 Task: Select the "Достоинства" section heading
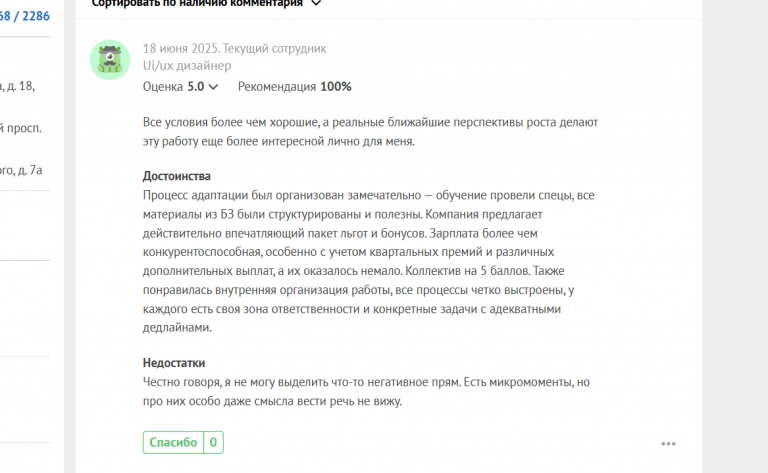point(177,176)
